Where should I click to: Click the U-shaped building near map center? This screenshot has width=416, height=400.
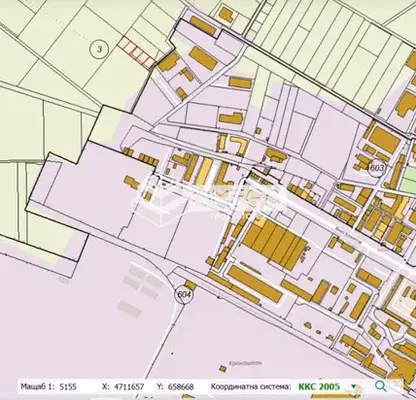tap(240, 145)
